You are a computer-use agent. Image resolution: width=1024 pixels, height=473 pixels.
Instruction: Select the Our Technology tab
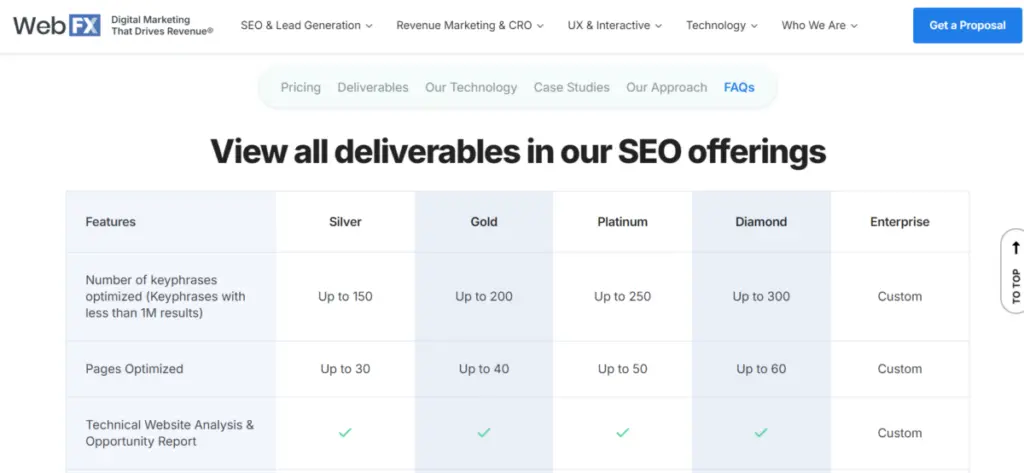click(x=471, y=87)
